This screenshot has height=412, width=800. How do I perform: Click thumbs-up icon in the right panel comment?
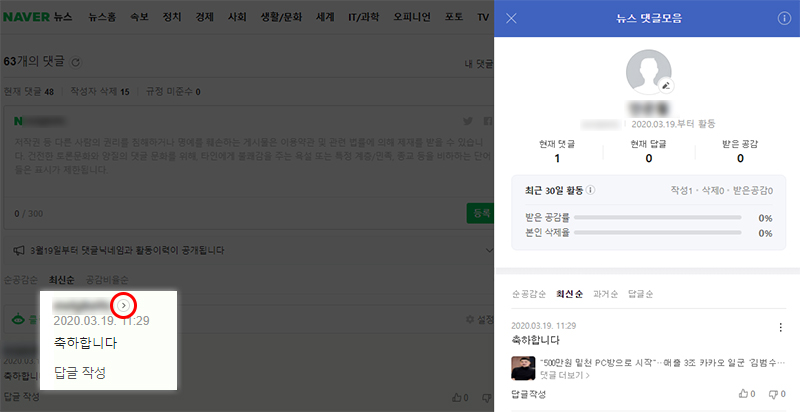tap(743, 395)
